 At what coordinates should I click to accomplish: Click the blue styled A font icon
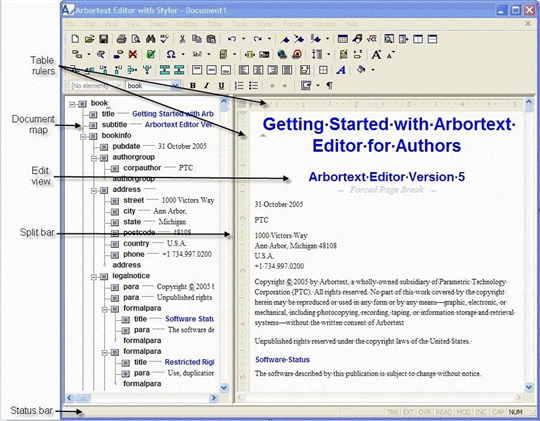coord(341,70)
